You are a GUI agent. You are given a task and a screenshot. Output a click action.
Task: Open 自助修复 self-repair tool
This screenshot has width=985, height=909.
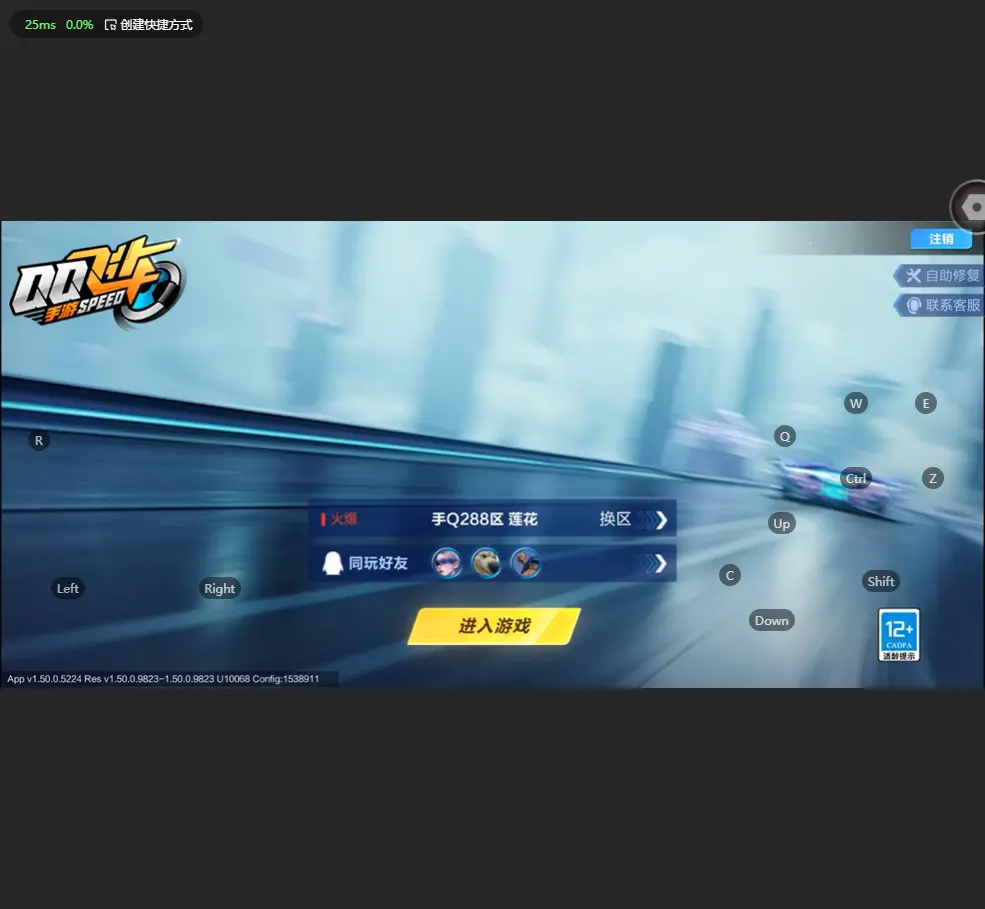940,275
